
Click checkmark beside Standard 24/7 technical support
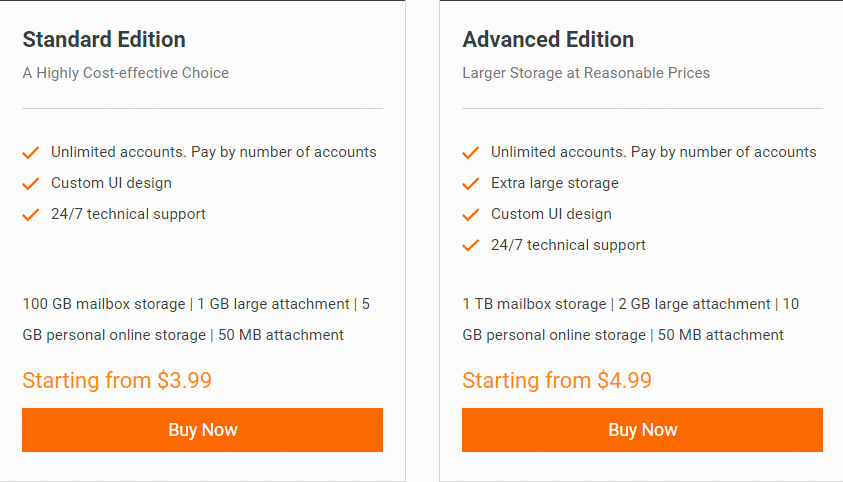(31, 215)
